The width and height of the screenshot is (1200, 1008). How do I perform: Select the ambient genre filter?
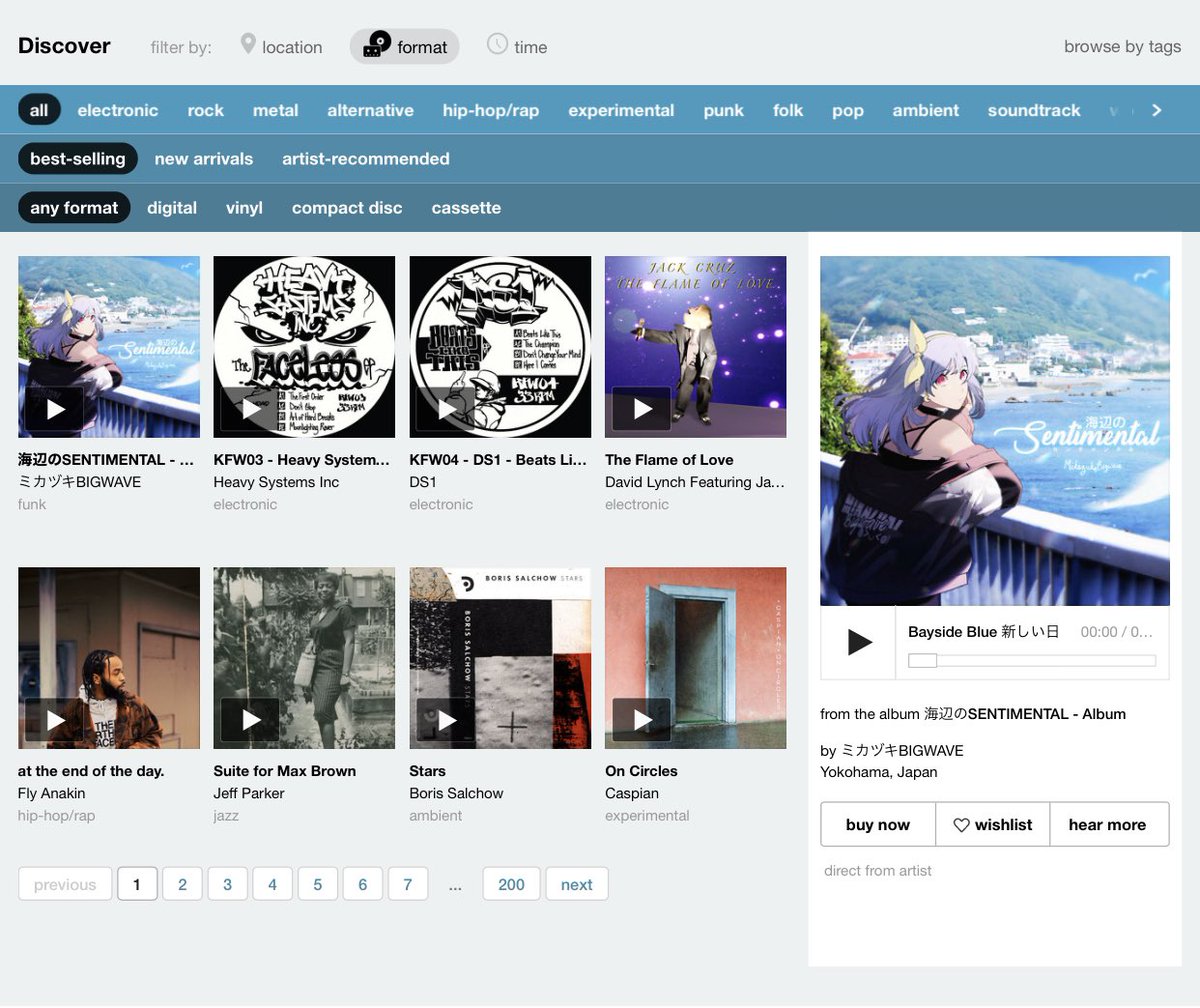926,110
